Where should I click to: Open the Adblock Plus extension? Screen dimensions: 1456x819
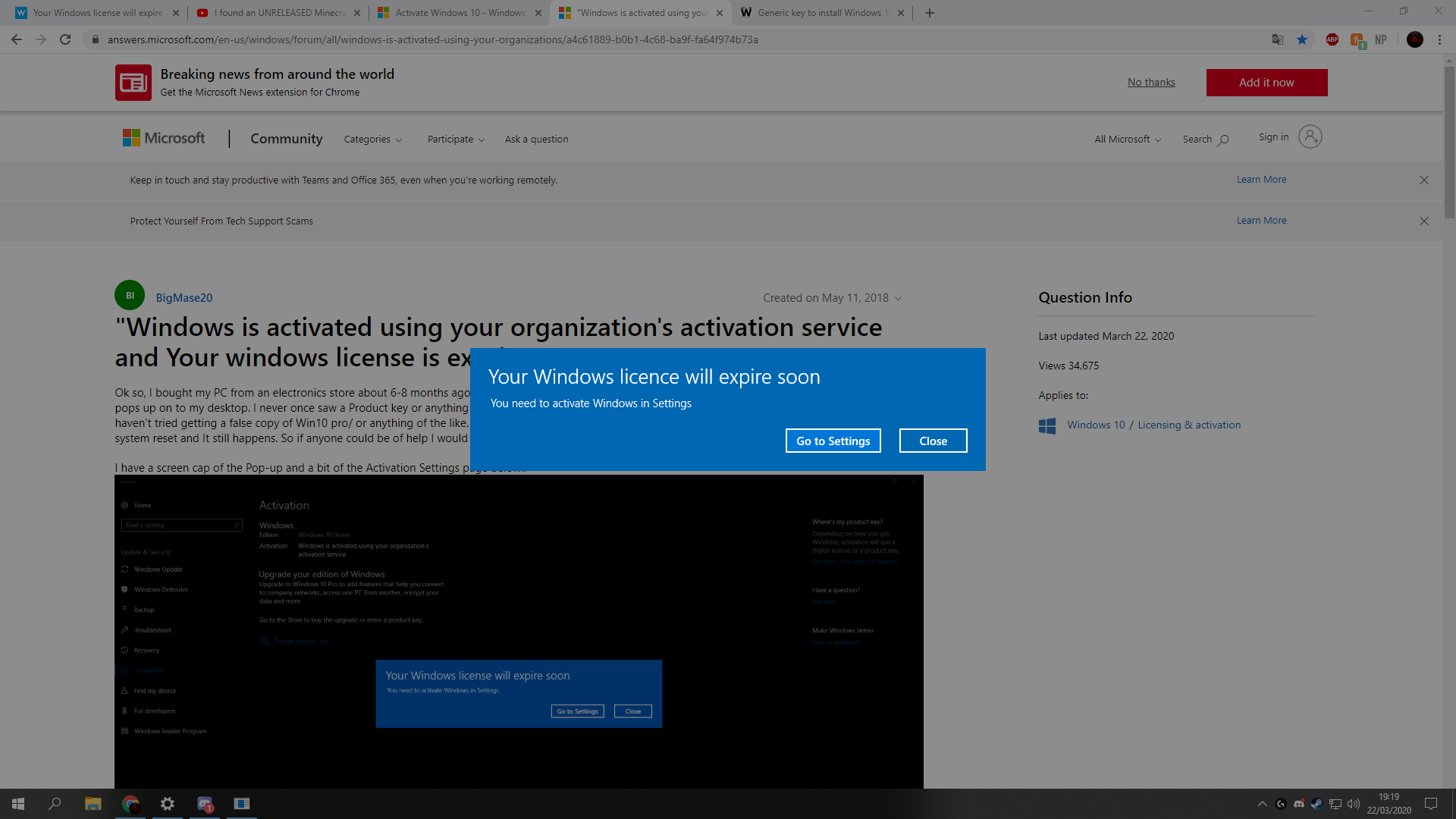1332,39
